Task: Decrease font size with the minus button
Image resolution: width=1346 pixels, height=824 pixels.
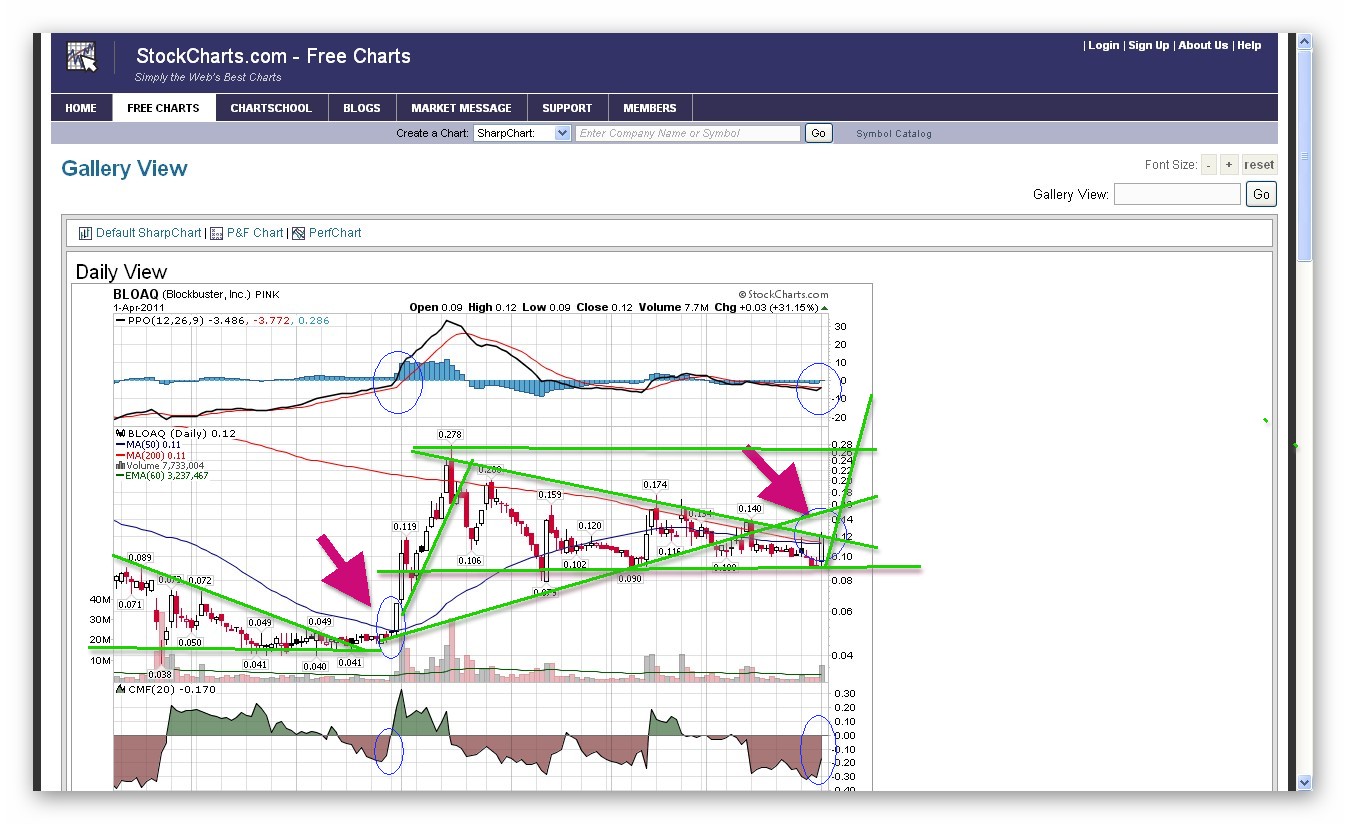Action: (1209, 165)
